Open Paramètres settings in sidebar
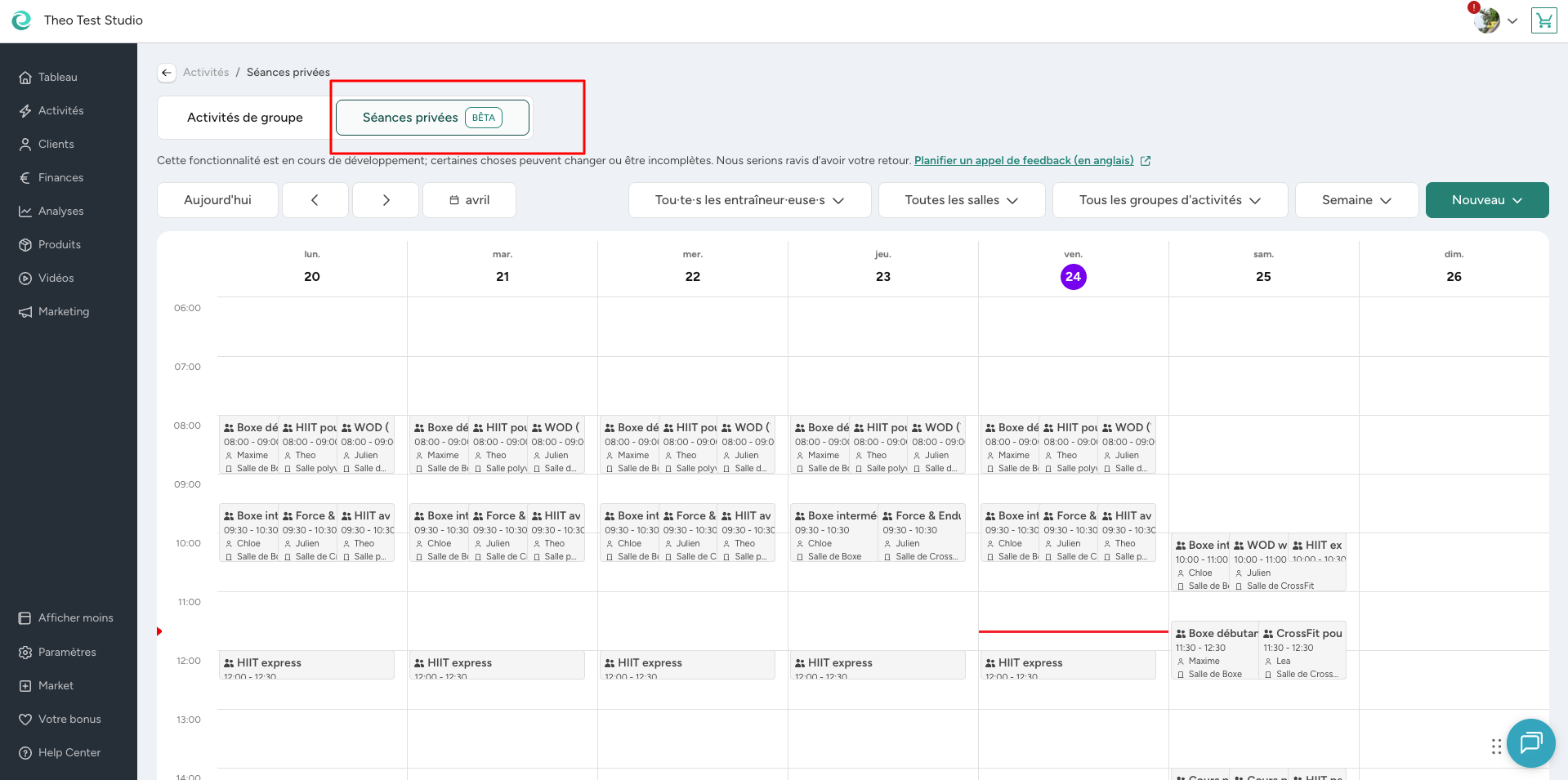 (x=67, y=652)
